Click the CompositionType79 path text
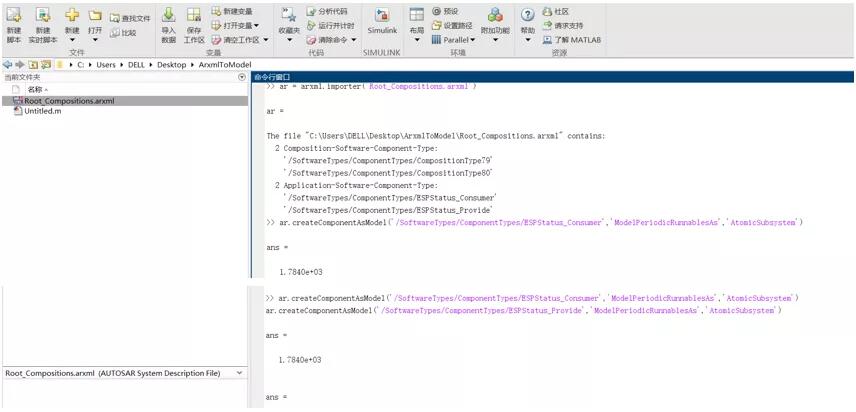This screenshot has width=856, height=412. (388, 160)
